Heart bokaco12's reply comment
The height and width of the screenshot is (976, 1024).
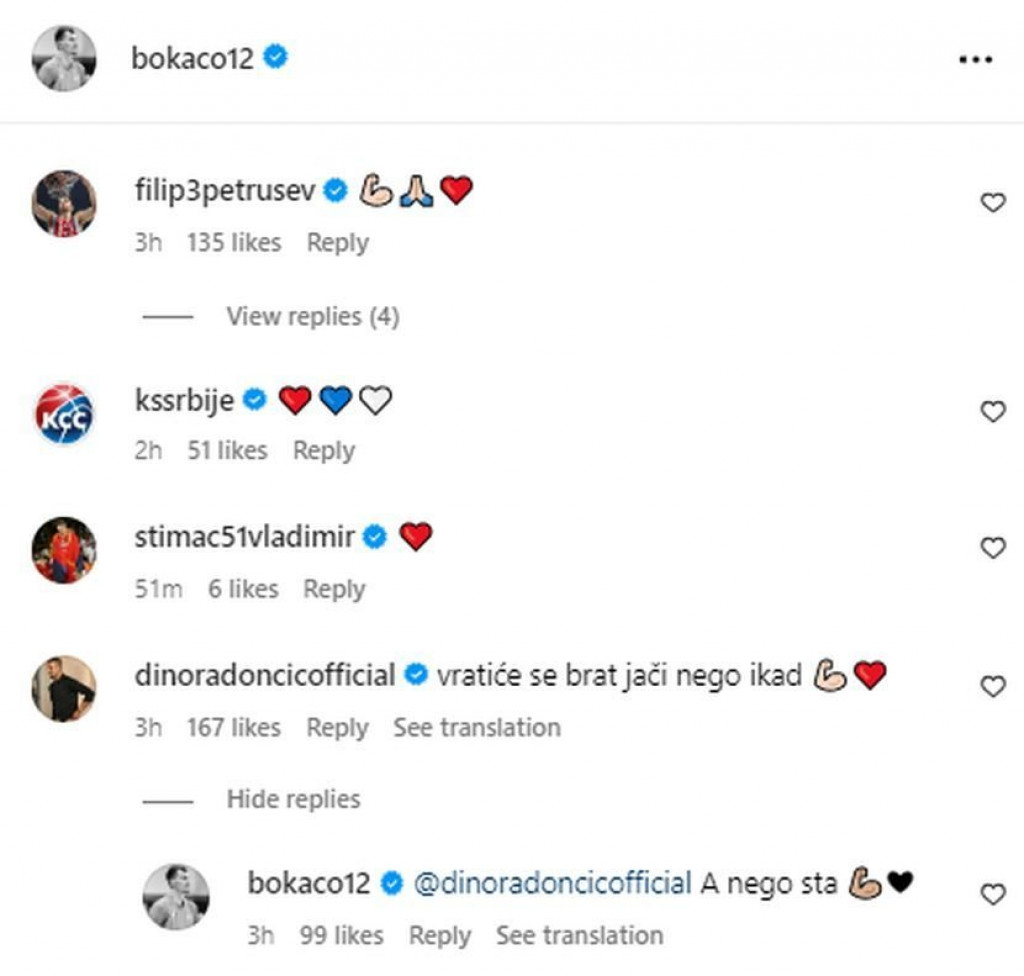point(992,895)
